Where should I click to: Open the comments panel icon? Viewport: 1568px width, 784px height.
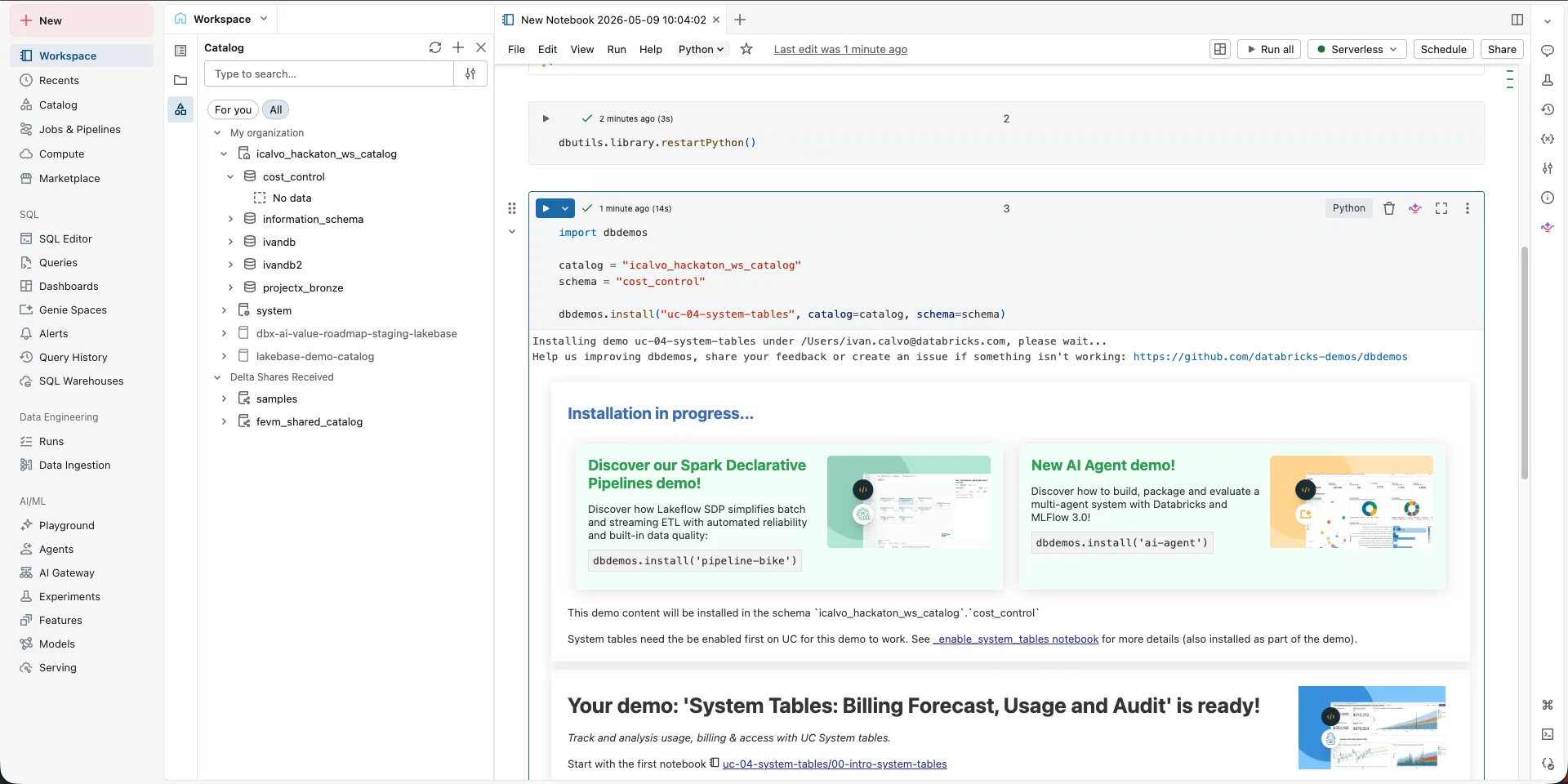[x=1548, y=51]
